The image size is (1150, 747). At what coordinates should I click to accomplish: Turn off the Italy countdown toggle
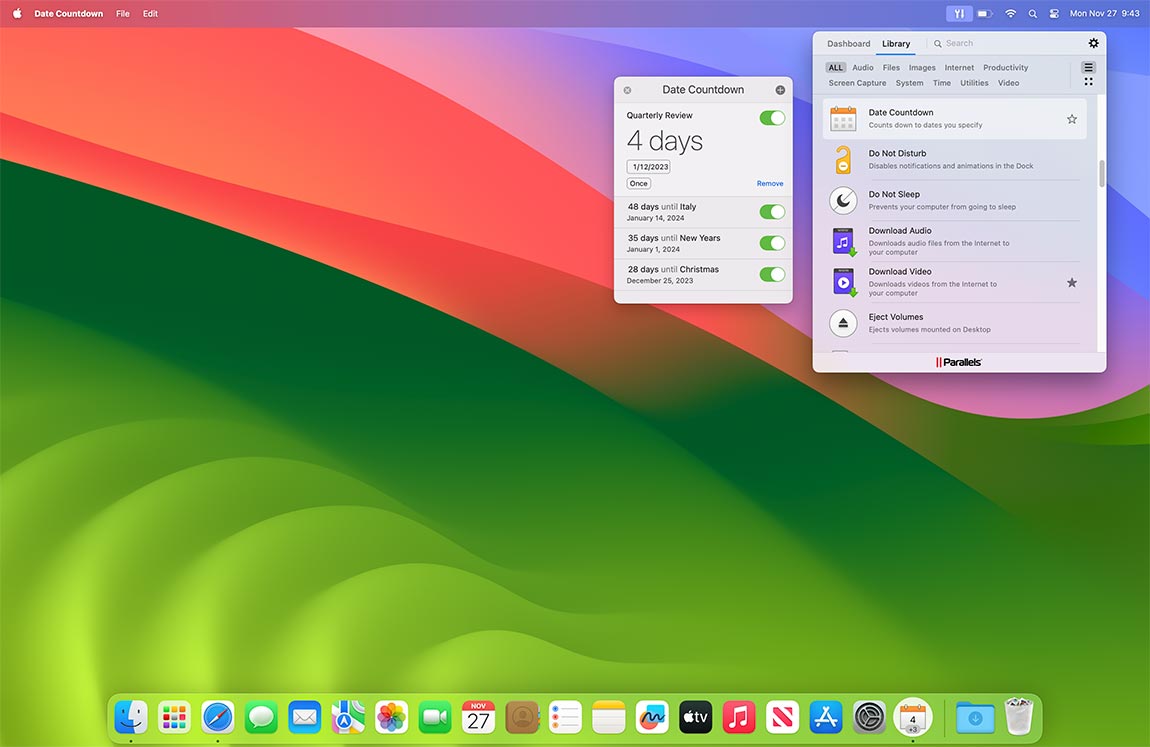771,212
